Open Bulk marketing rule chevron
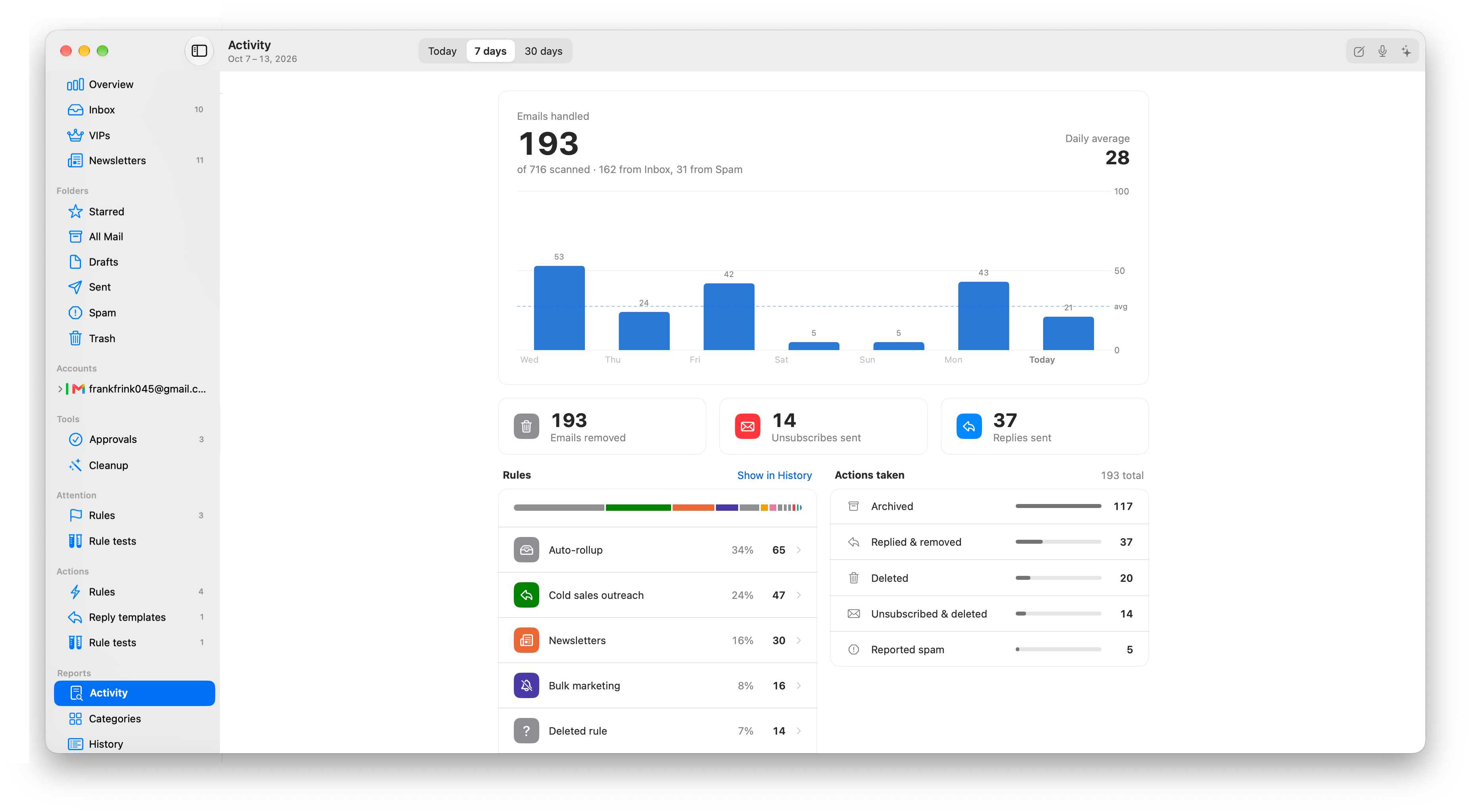The height and width of the screenshot is (812, 1470). [799, 685]
